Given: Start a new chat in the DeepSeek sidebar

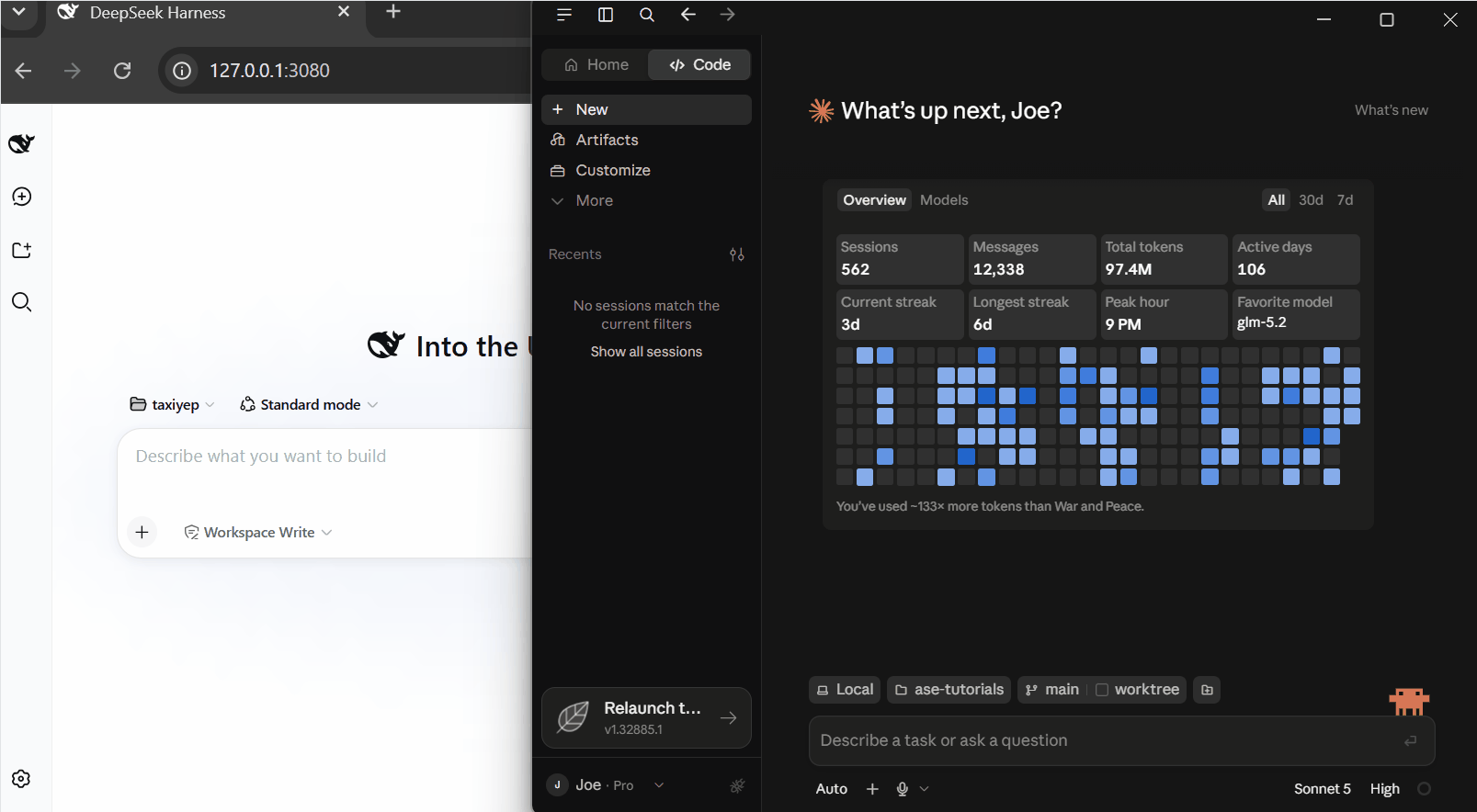Looking at the screenshot, I should pos(22,197).
